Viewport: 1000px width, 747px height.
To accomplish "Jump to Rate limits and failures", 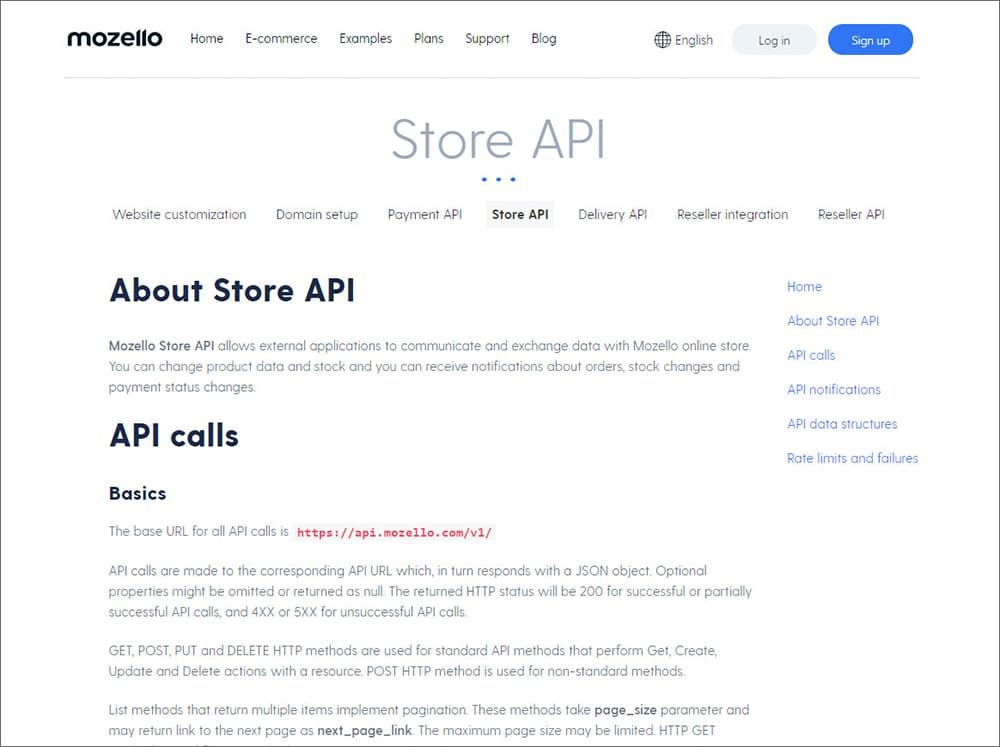I will 853,458.
